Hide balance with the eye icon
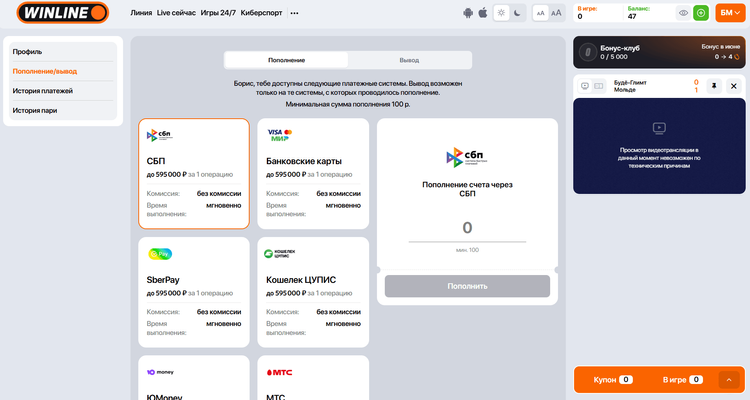 [x=684, y=13]
